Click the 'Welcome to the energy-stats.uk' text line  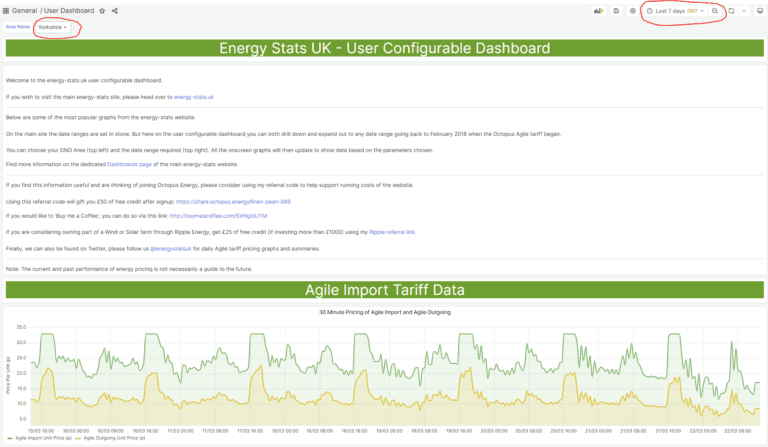pos(84,80)
